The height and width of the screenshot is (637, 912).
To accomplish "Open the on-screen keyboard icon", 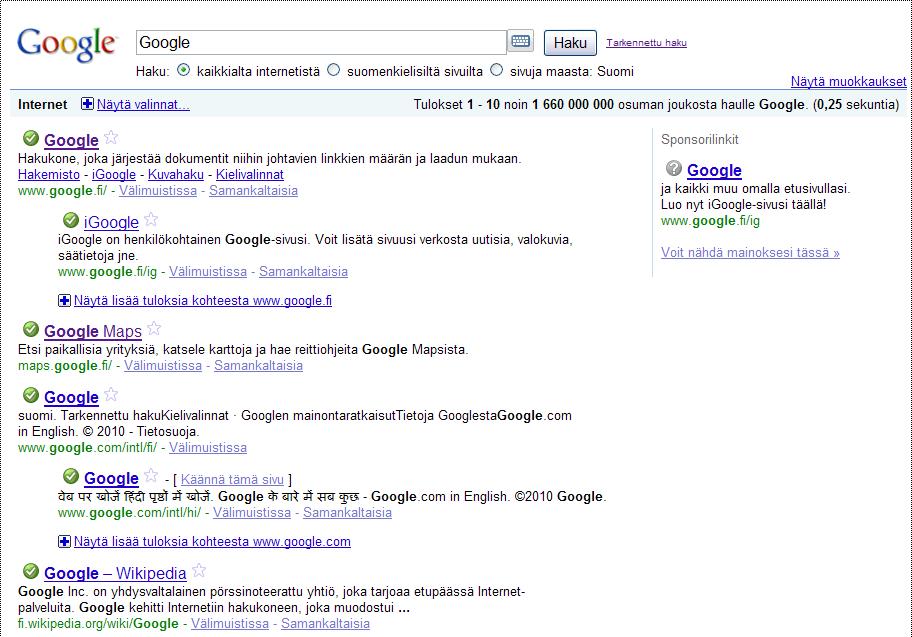I will tap(520, 41).
